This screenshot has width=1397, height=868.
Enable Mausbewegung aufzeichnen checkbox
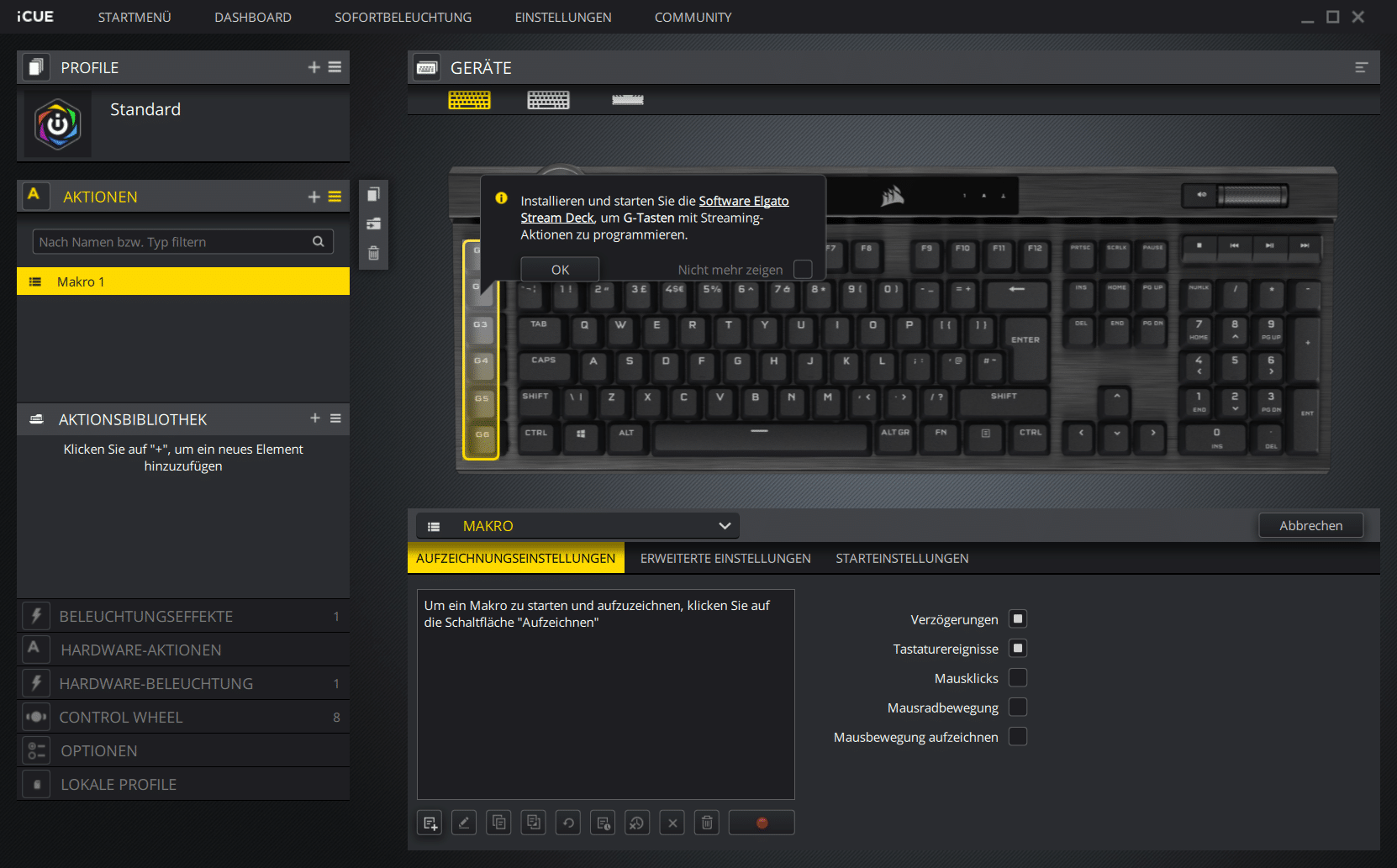coord(1018,737)
